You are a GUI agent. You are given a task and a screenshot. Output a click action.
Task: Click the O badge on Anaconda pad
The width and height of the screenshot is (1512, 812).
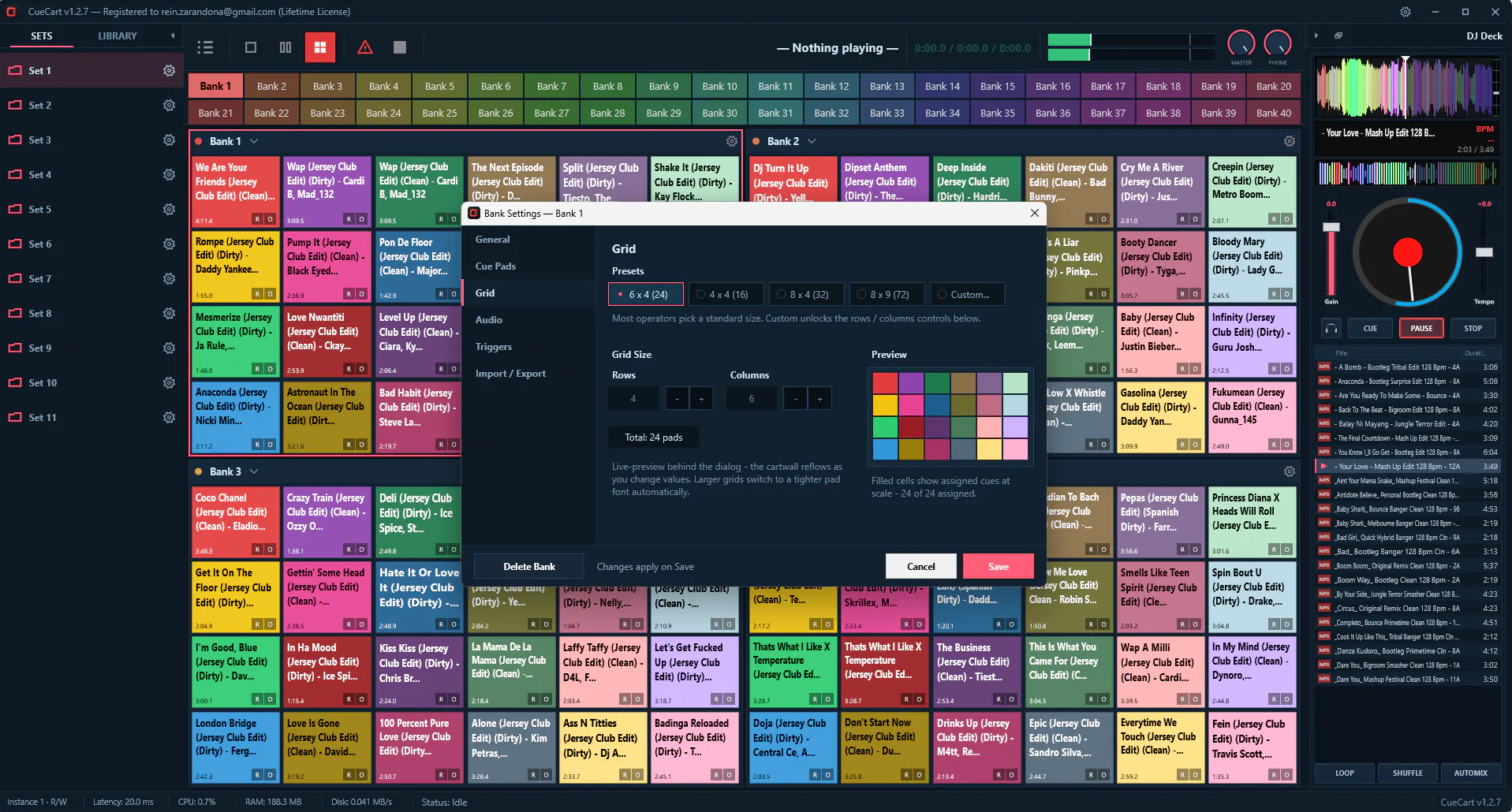pos(270,445)
